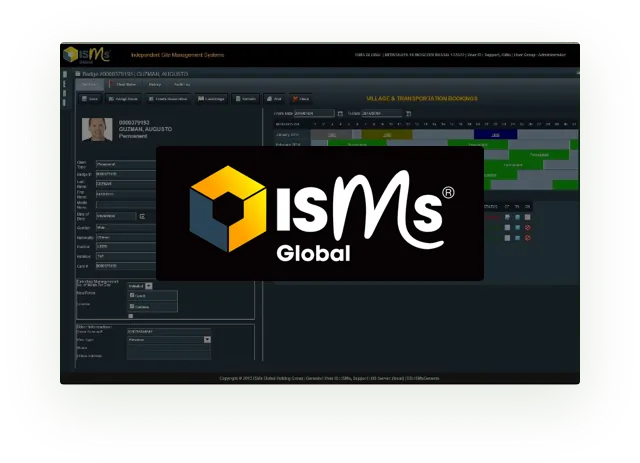Click the red cancel icon in third status row
The height and width of the screenshot is (463, 640).
(527, 238)
